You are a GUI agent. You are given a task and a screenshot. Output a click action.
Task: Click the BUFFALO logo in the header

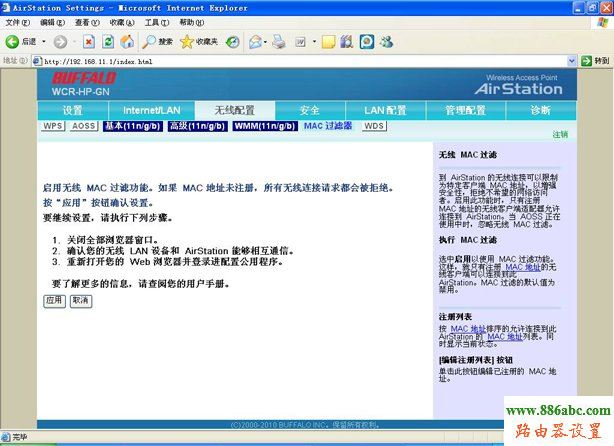(x=83, y=77)
